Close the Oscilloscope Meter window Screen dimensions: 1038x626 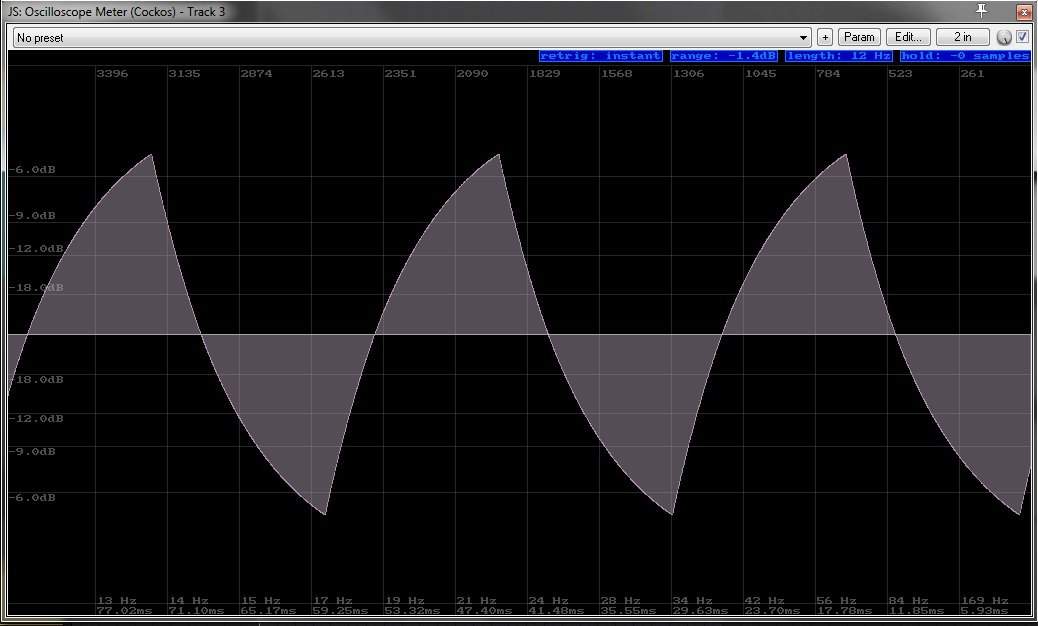(x=1023, y=11)
